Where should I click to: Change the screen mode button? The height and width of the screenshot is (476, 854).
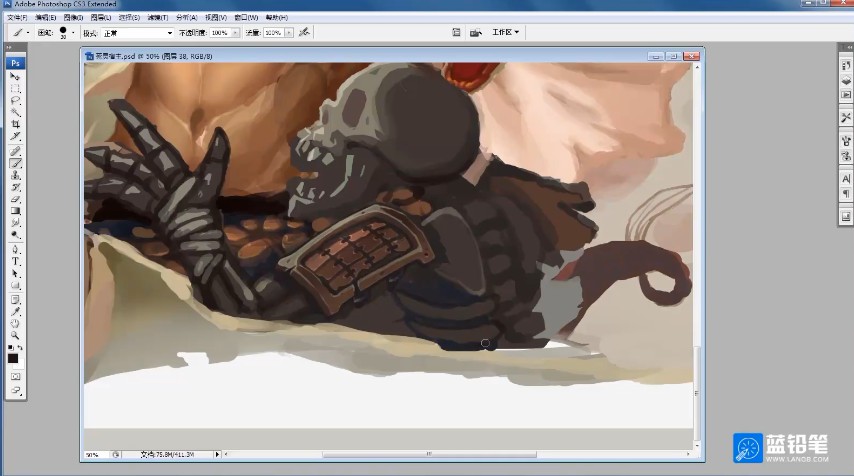15,390
